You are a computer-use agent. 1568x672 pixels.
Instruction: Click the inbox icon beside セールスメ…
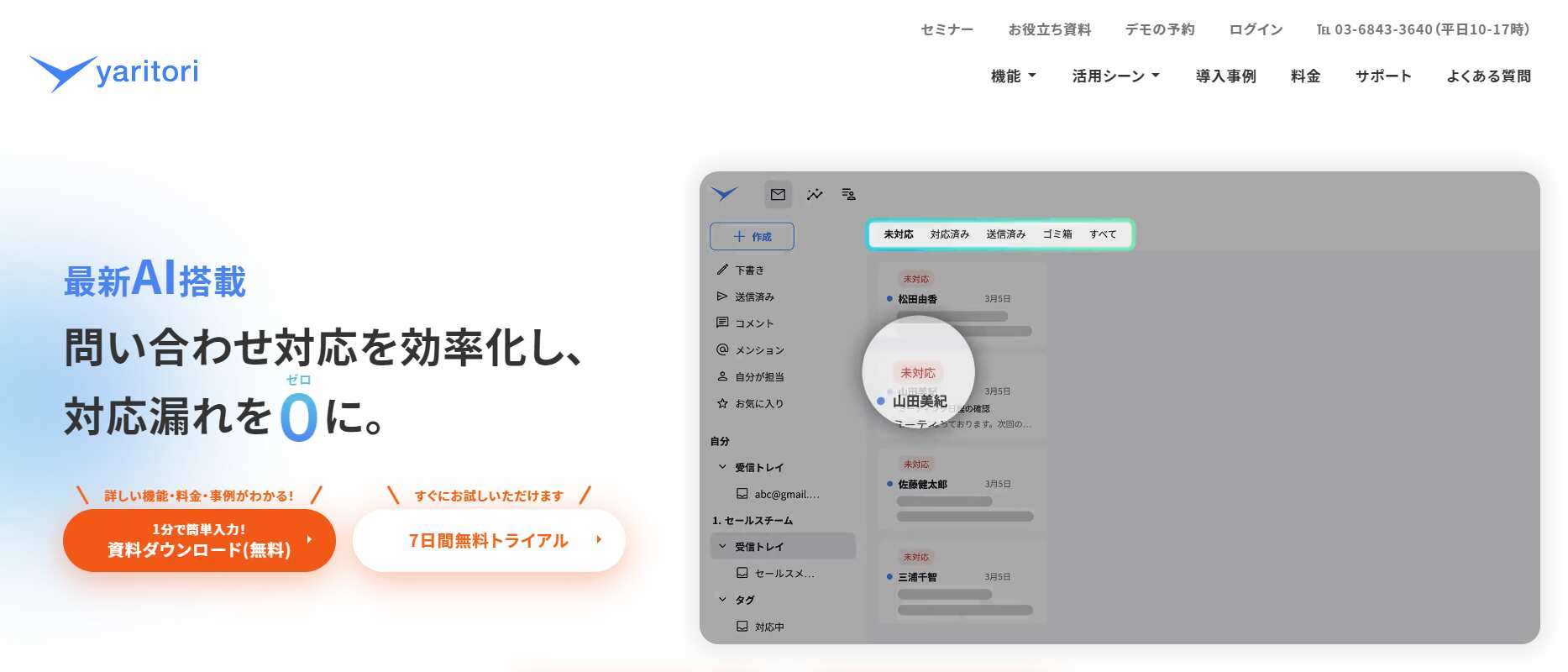742,573
